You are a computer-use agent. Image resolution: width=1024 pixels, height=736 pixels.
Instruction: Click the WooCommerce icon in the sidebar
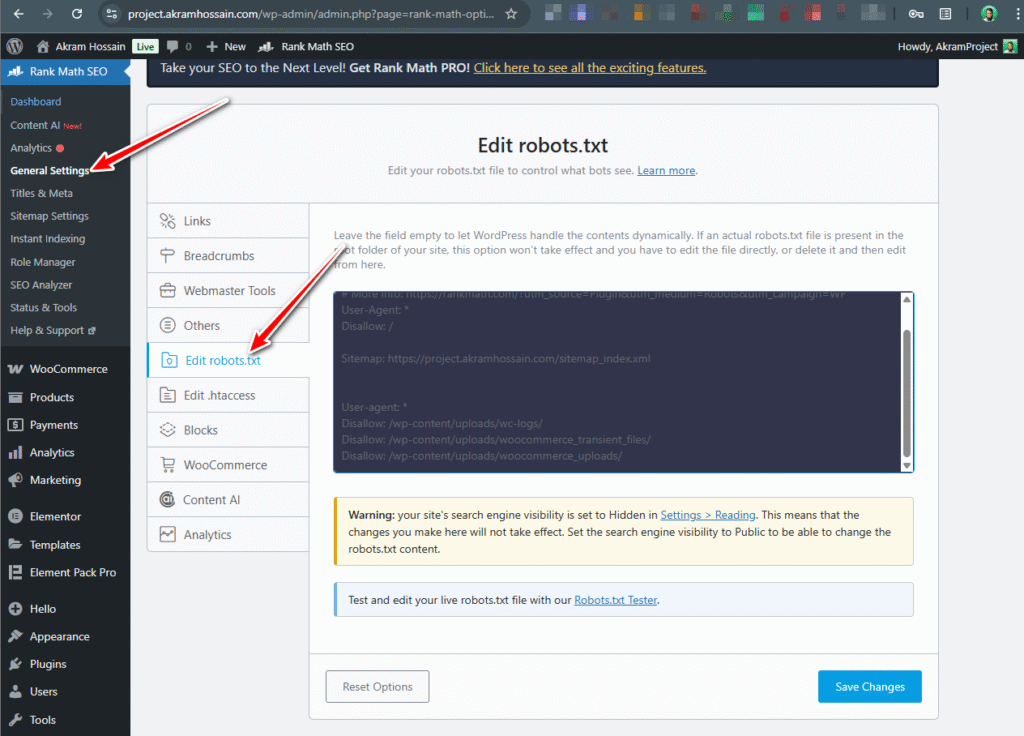coord(15,369)
